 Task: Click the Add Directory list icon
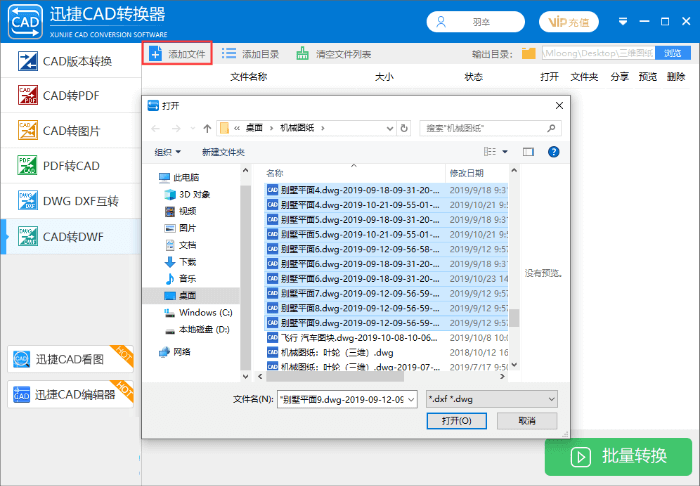point(229,54)
